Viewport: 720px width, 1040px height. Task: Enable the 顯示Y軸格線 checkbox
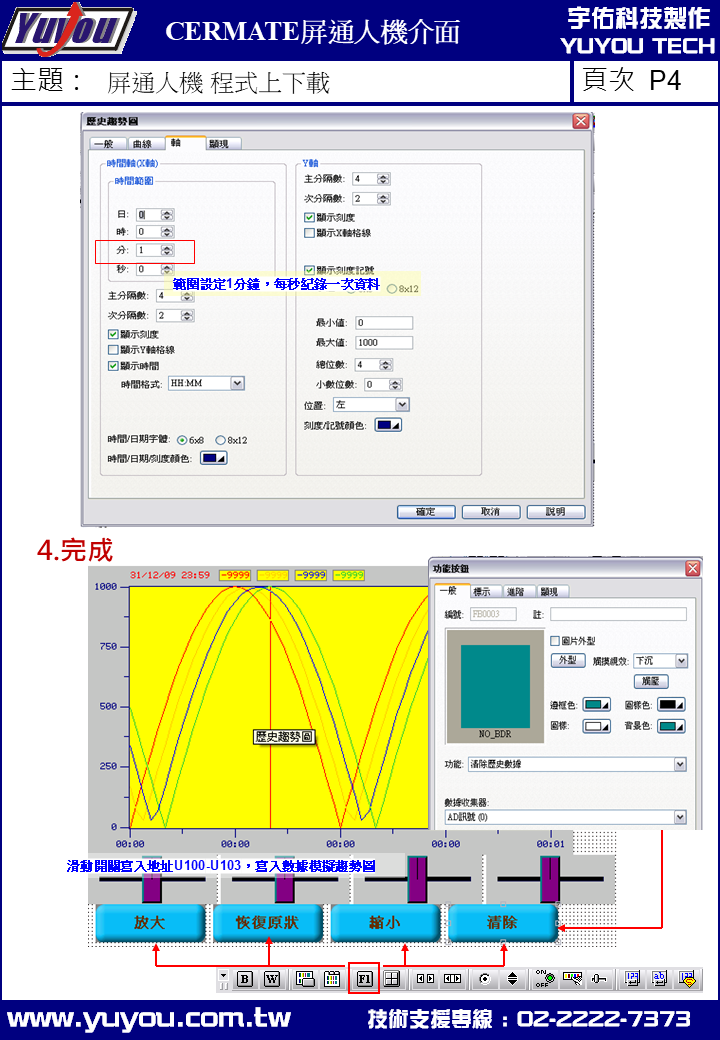click(113, 350)
